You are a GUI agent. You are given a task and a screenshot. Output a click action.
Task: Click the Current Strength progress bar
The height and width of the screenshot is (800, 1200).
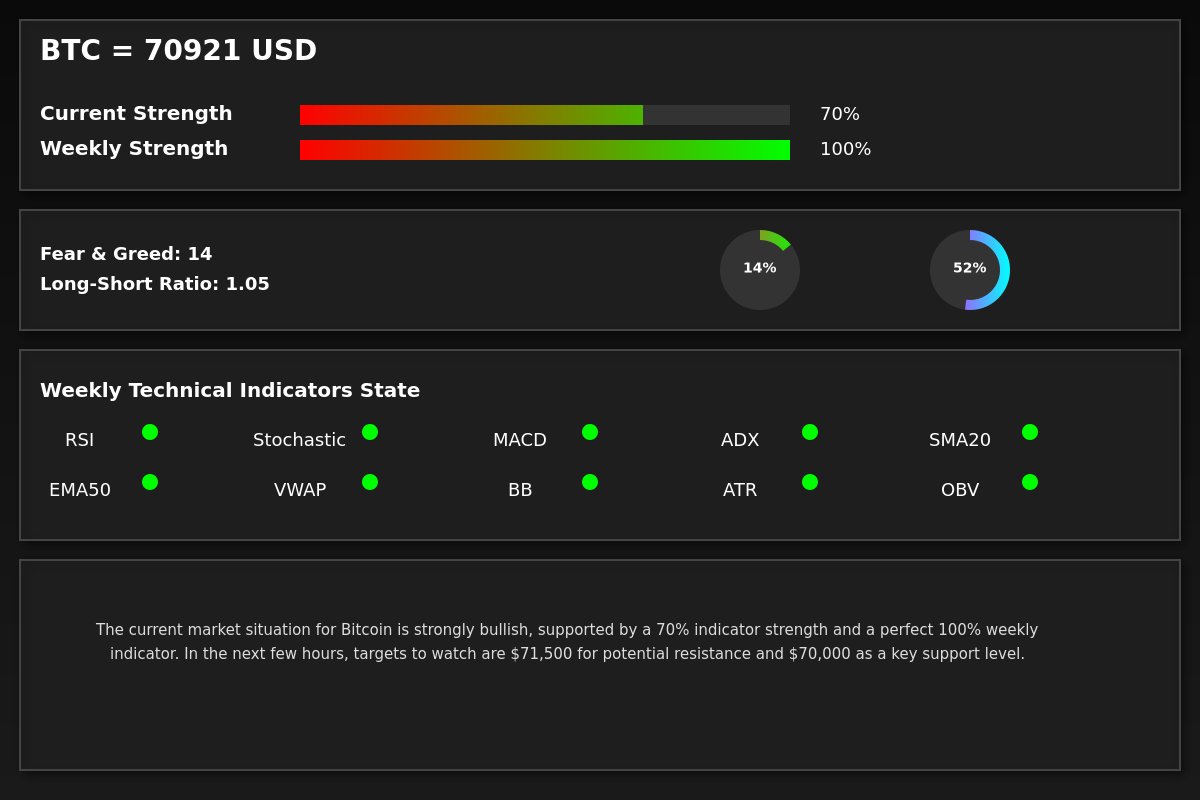[x=545, y=115]
